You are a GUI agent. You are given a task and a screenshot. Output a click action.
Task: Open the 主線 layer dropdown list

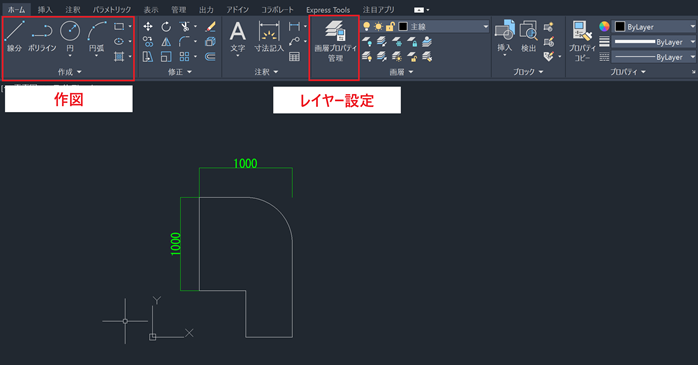pyautogui.click(x=485, y=27)
